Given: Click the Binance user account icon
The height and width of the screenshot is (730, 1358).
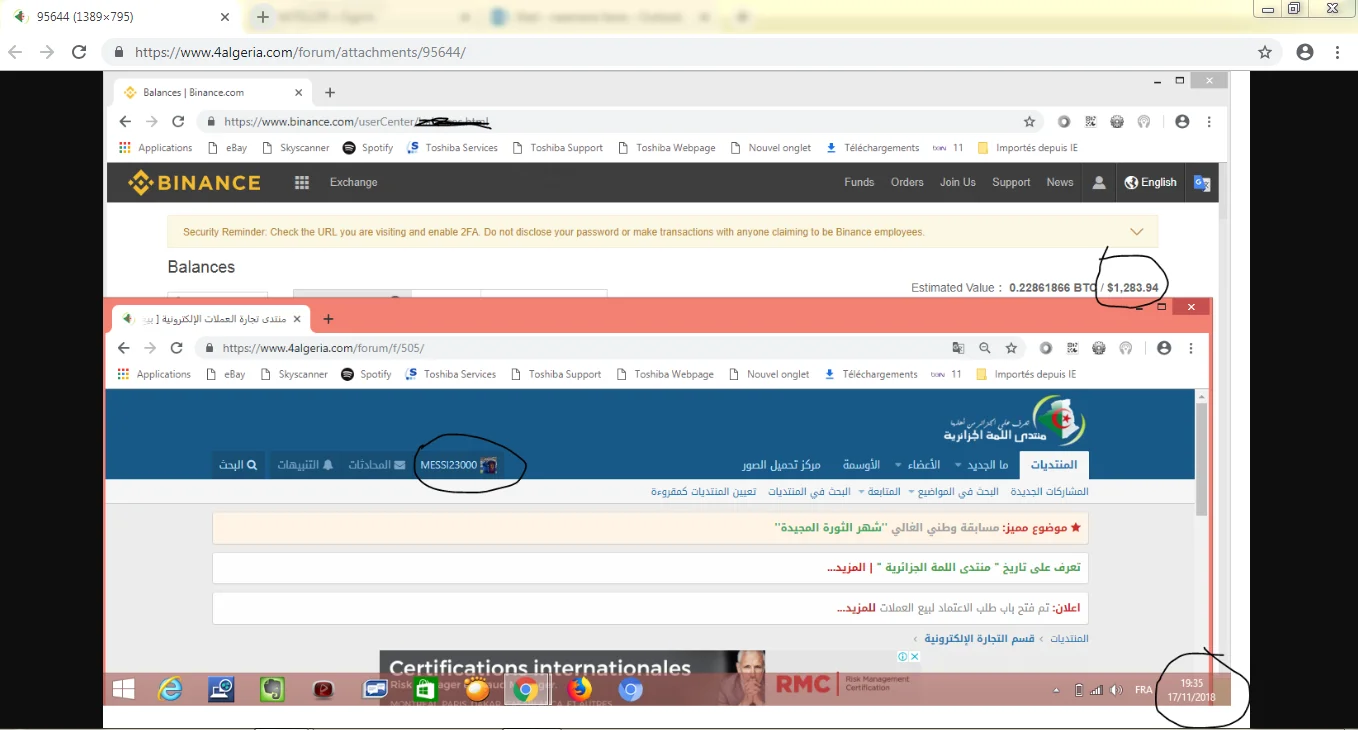Looking at the screenshot, I should [x=1099, y=182].
